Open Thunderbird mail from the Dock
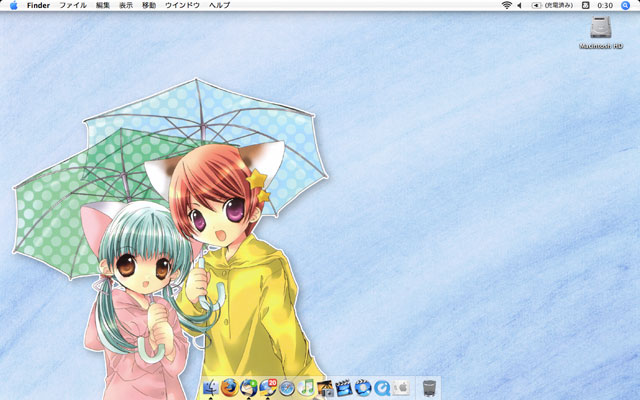Screen dimensions: 640x400 tap(249, 387)
